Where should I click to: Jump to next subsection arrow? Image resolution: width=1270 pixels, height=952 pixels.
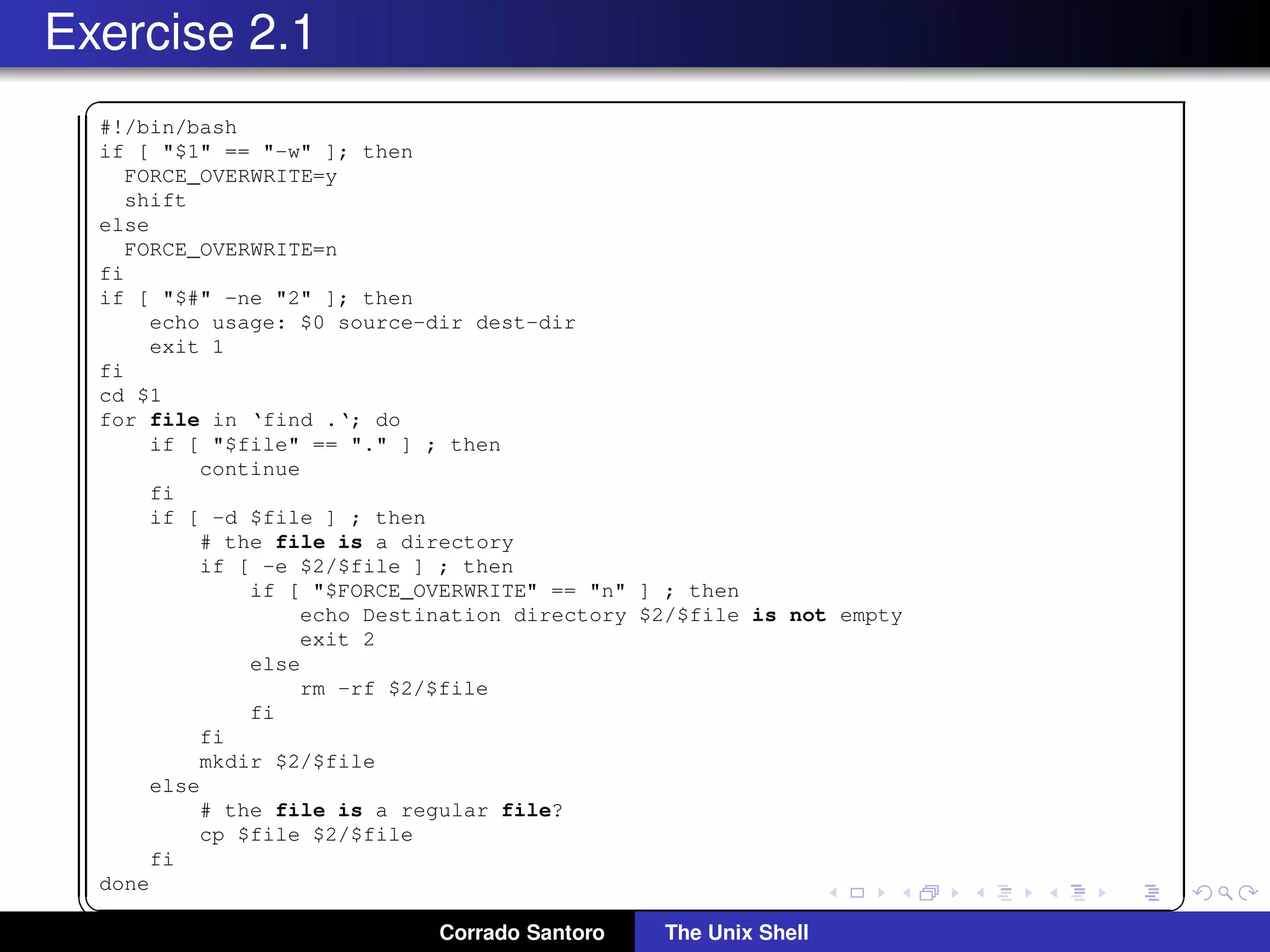1029,892
